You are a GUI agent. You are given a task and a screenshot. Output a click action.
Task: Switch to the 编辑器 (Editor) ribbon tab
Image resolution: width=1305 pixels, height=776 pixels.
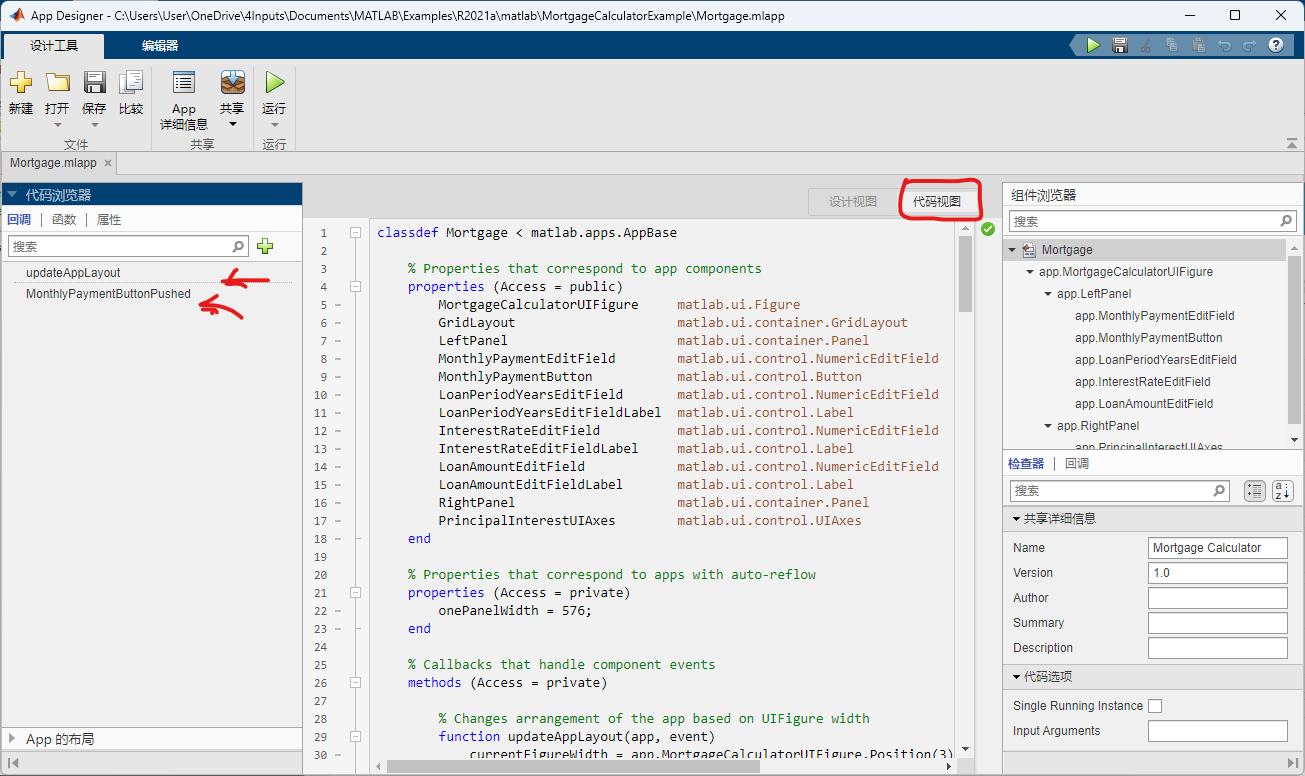[x=160, y=45]
